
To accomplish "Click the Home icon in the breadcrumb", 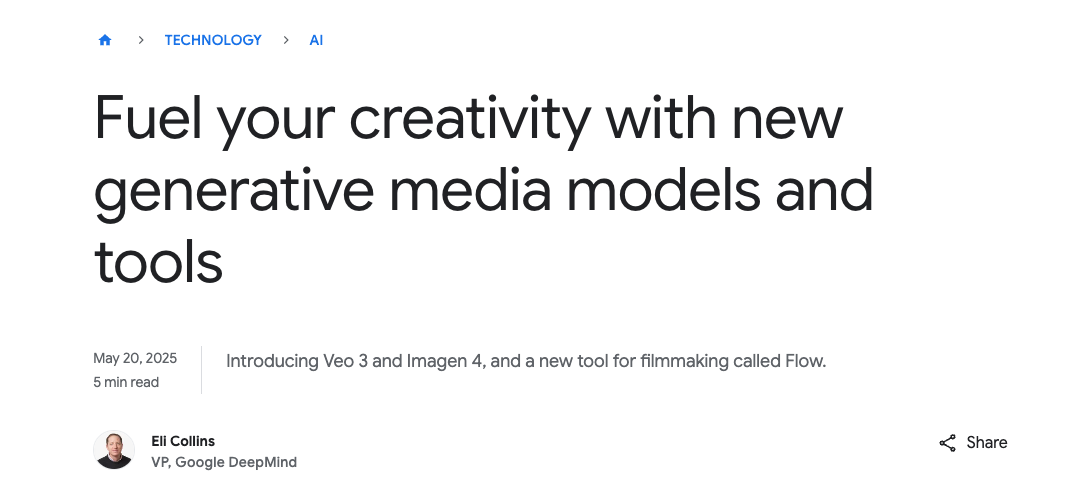I will (x=105, y=40).
